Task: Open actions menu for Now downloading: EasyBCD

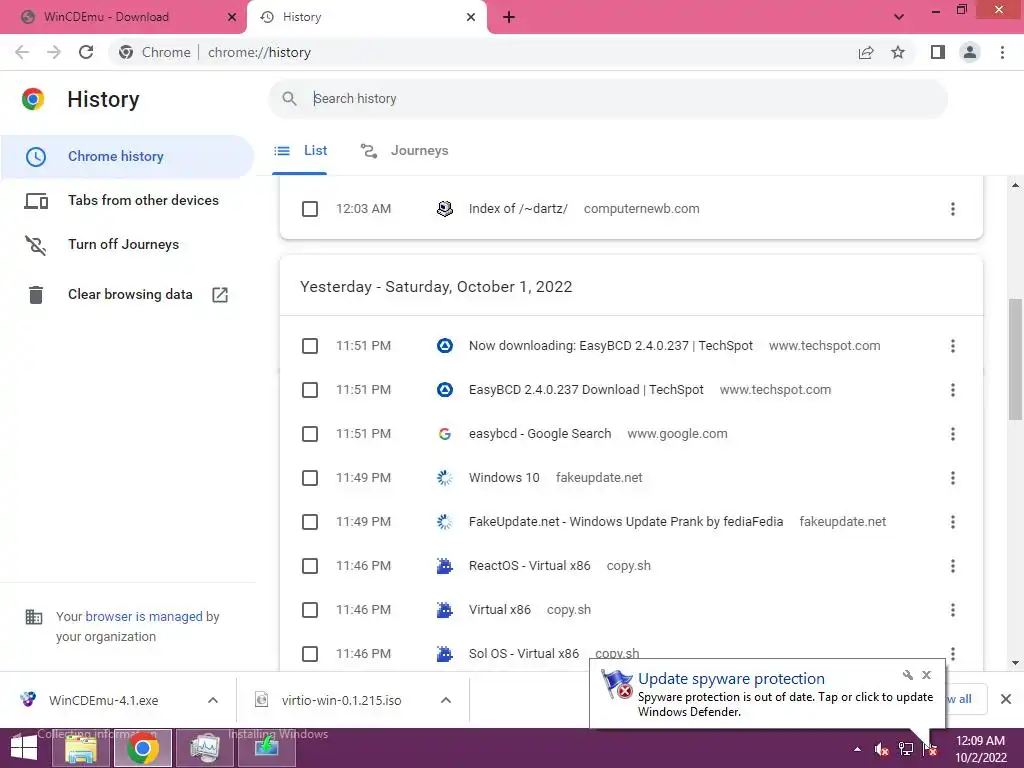Action: pos(953,346)
